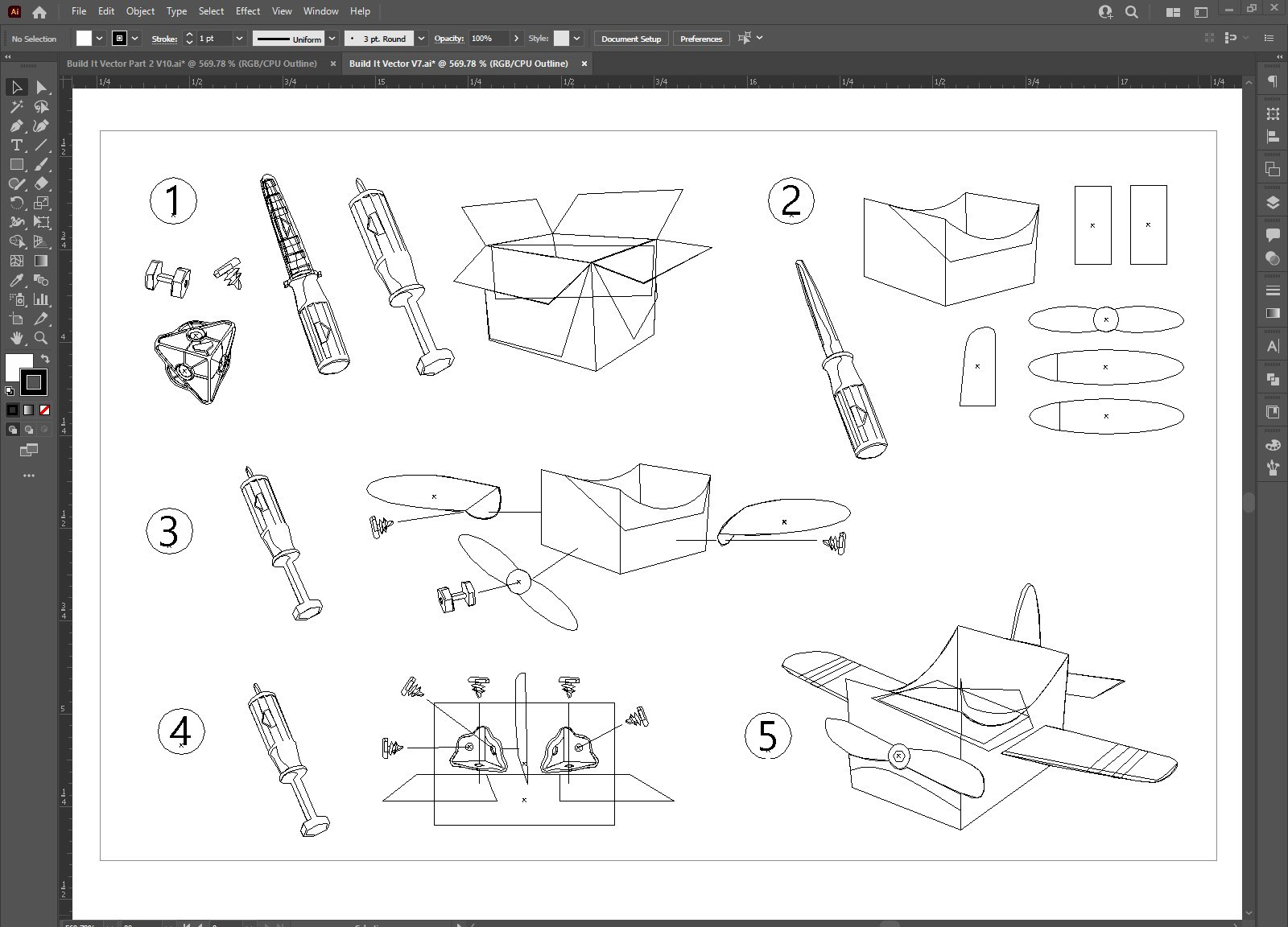1288x927 pixels.
Task: Select the Pen tool
Action: [16, 126]
